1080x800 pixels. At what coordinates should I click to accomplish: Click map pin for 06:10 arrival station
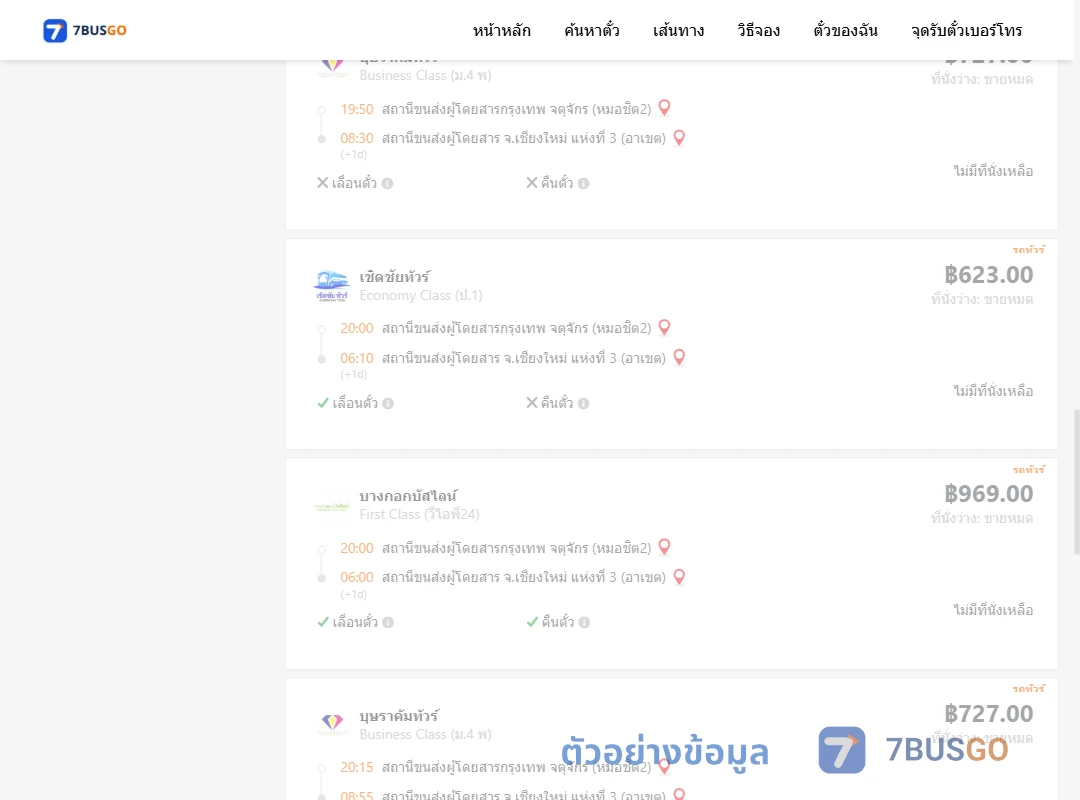(x=679, y=358)
